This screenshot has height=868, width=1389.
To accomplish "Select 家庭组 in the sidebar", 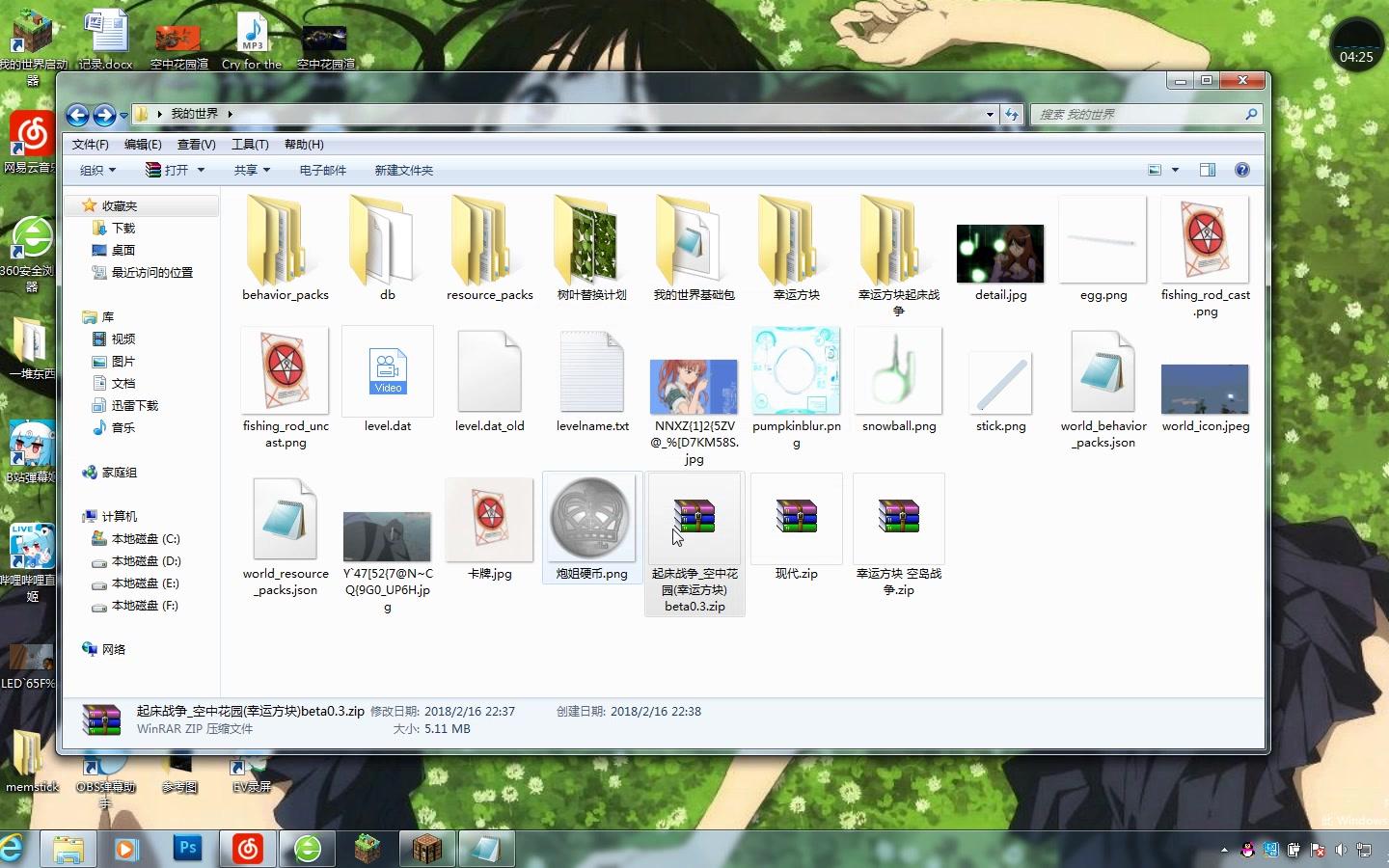I will click(x=120, y=473).
